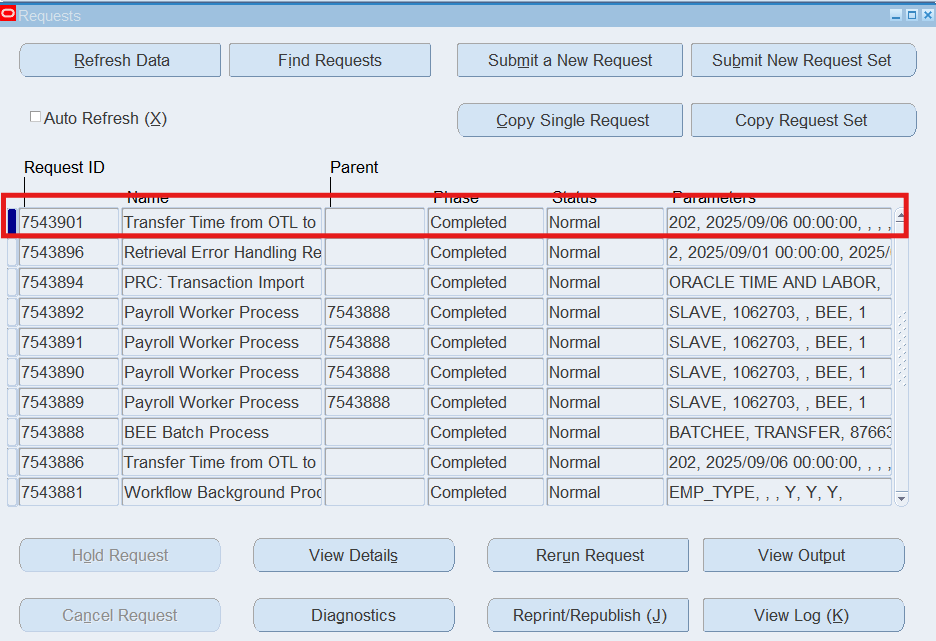936x641 pixels.
Task: Click Parameters field of Workflow Background row
Action: click(x=778, y=492)
